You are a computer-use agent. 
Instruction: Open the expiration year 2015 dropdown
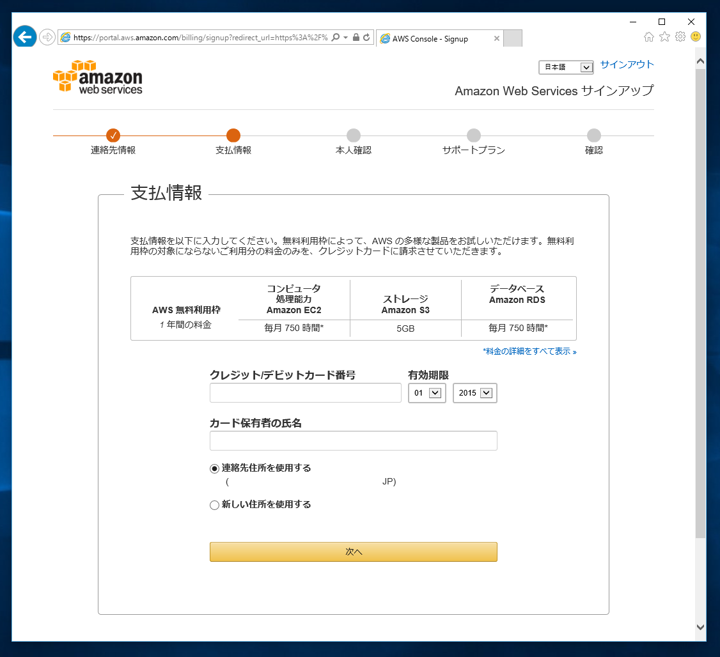point(475,393)
